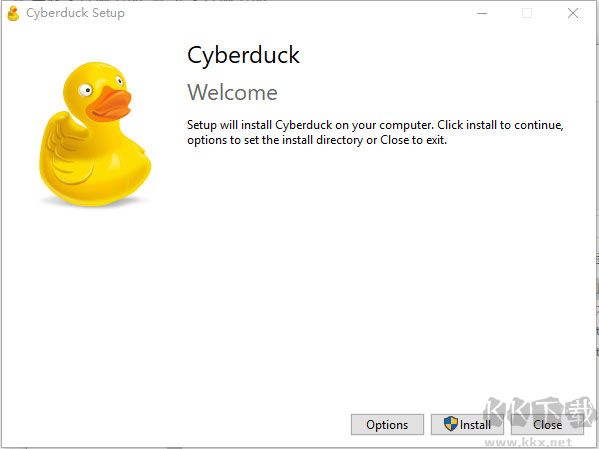Open the Options button for install directory
This screenshot has width=599, height=449.
(387, 424)
